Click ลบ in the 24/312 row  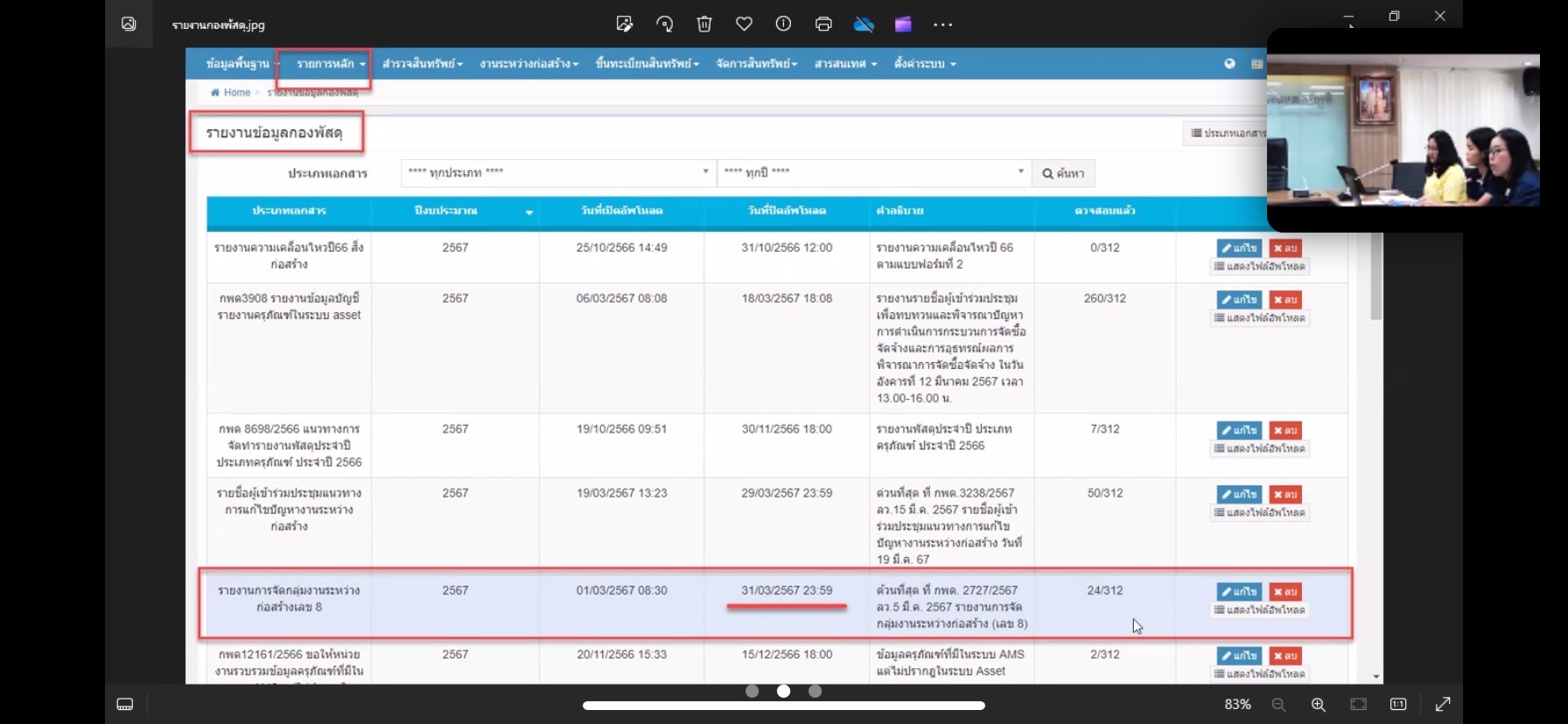pyautogui.click(x=1285, y=592)
